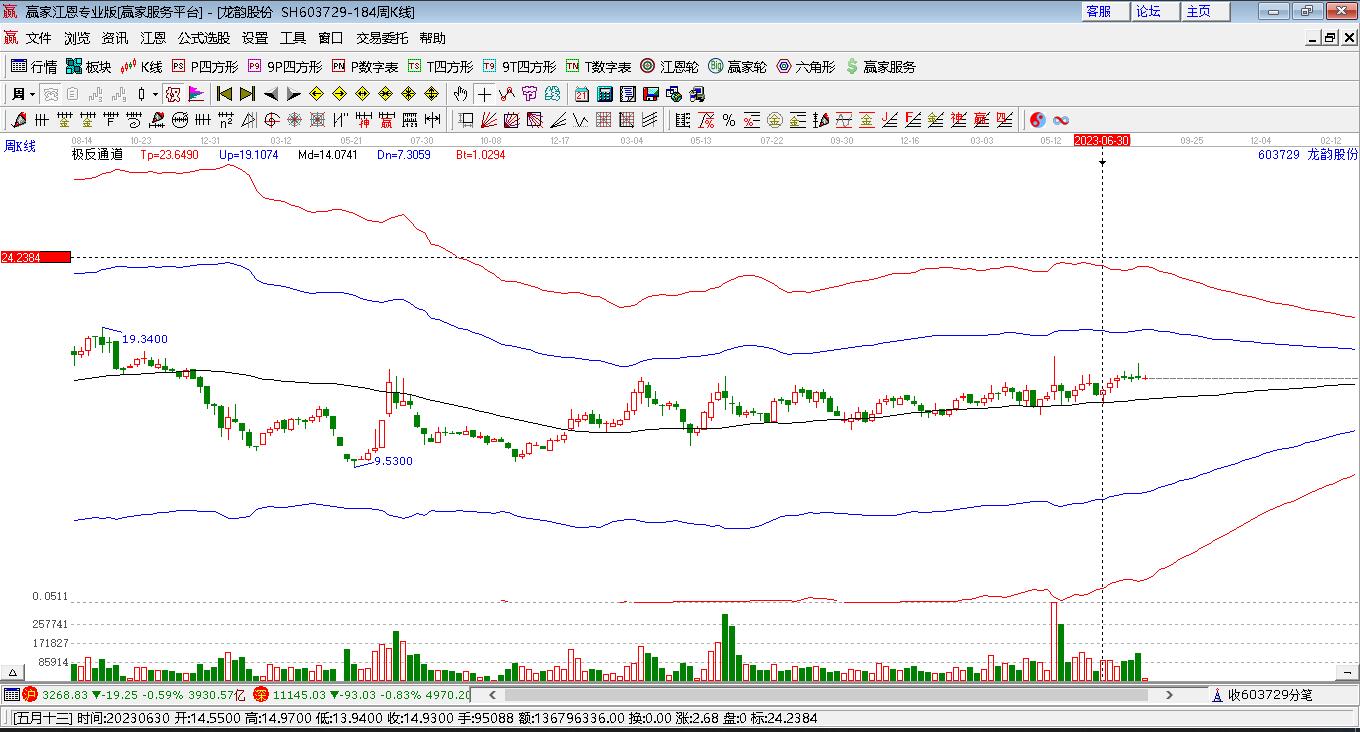
Task: Open the 窗口 menu
Action: [x=331, y=38]
